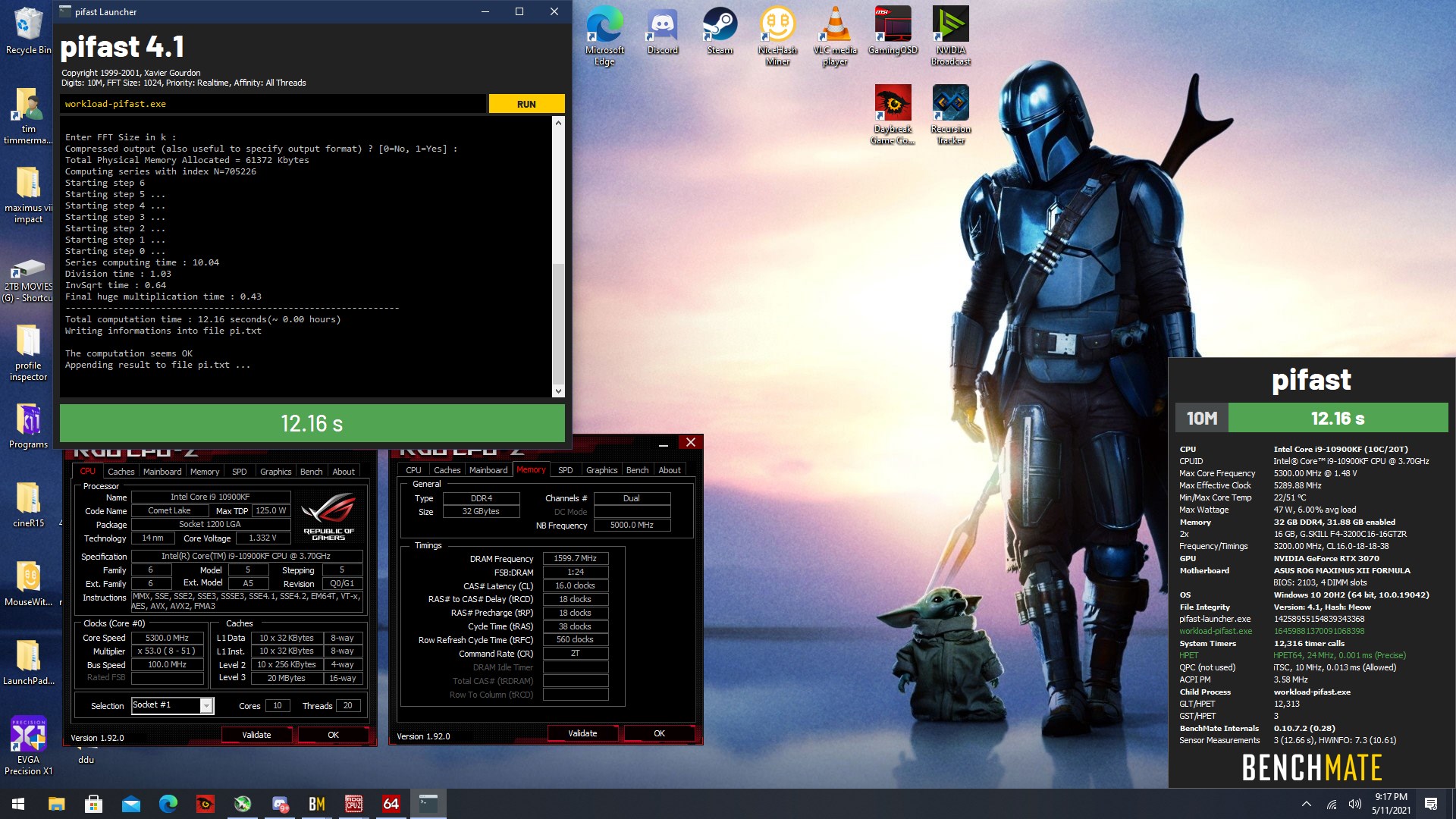This screenshot has width=1456, height=819.
Task: Open SPD tab in right CPU-Z memory window
Action: 565,469
